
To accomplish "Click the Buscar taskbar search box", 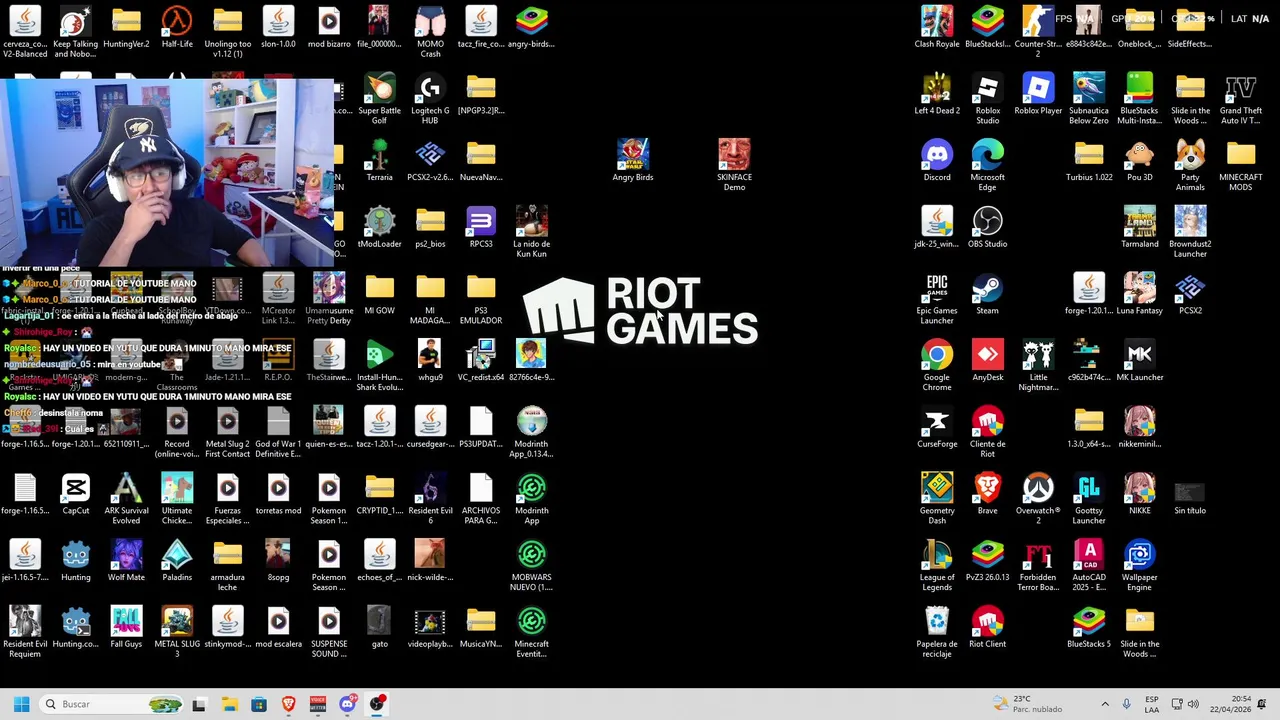I will (110, 704).
